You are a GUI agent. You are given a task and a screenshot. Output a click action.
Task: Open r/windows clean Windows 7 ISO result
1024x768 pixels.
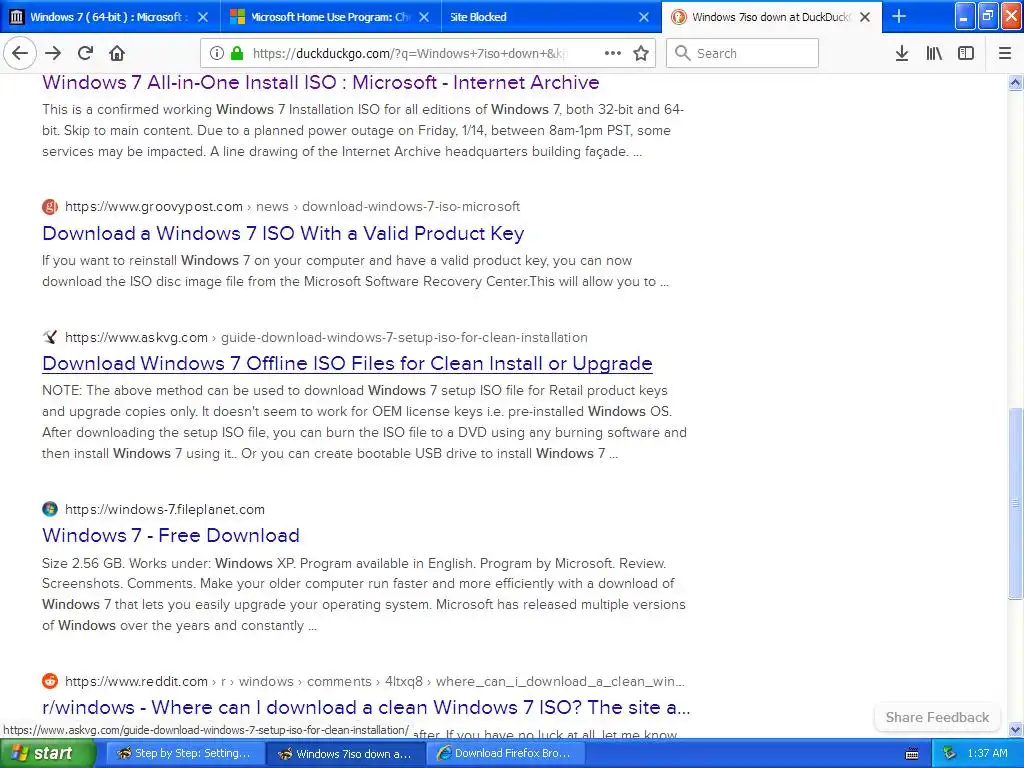pyautogui.click(x=366, y=707)
